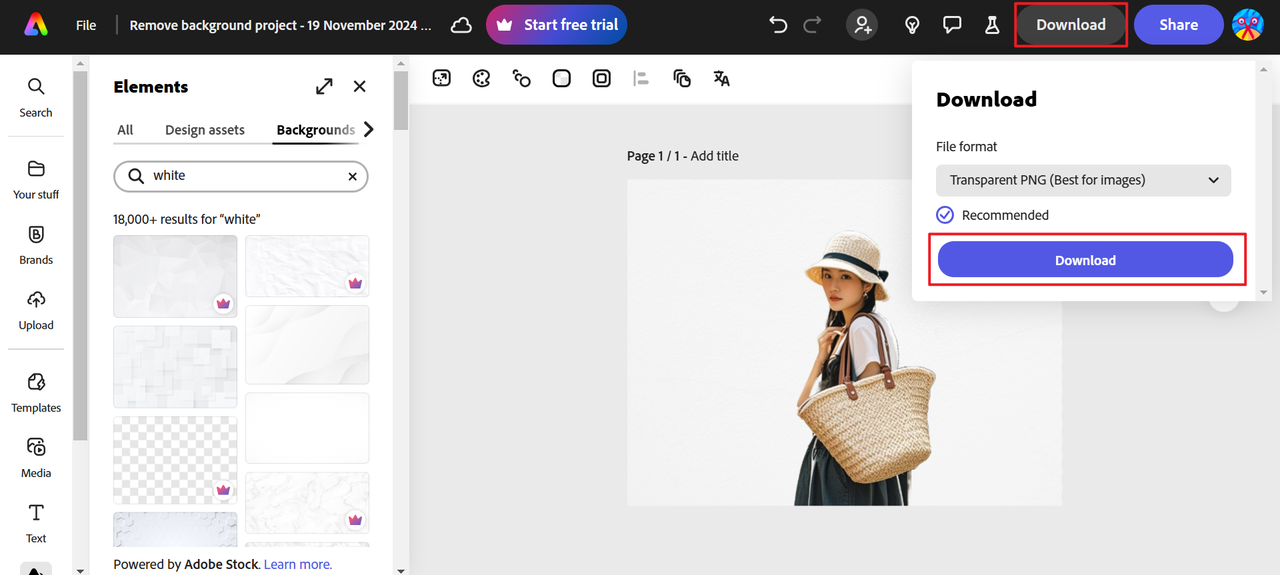Click Add title next to Page 1 / 1
The image size is (1280, 575).
coord(715,156)
